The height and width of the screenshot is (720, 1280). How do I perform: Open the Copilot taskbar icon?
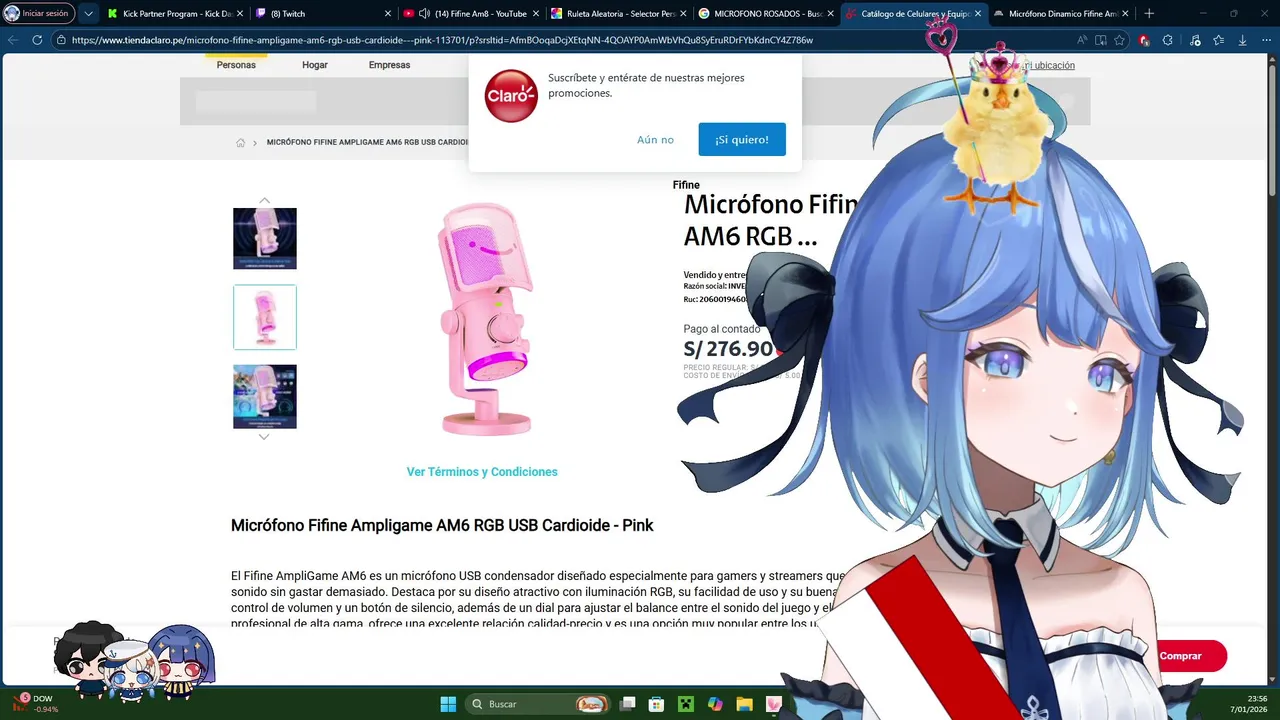(715, 704)
